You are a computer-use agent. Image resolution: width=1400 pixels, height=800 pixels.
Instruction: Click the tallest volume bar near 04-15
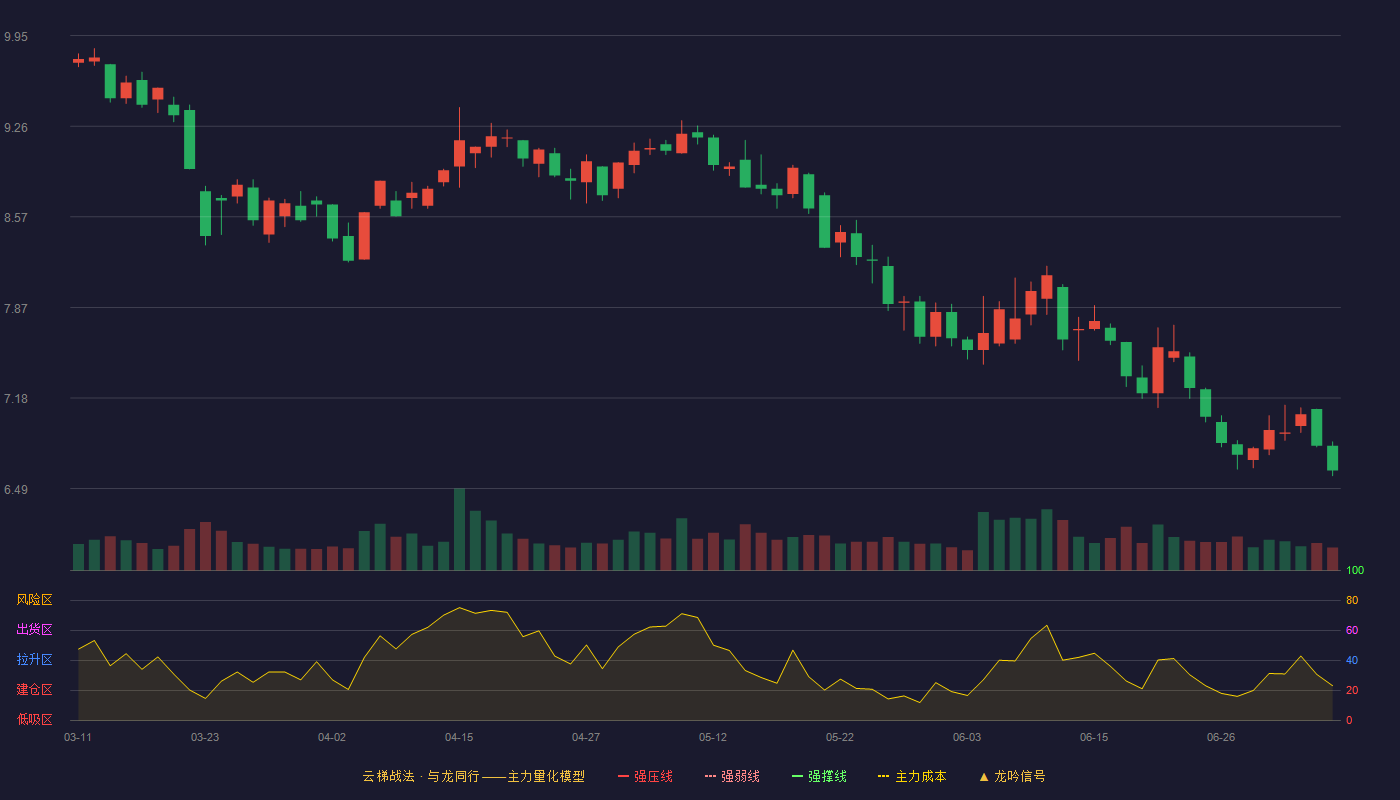click(459, 529)
